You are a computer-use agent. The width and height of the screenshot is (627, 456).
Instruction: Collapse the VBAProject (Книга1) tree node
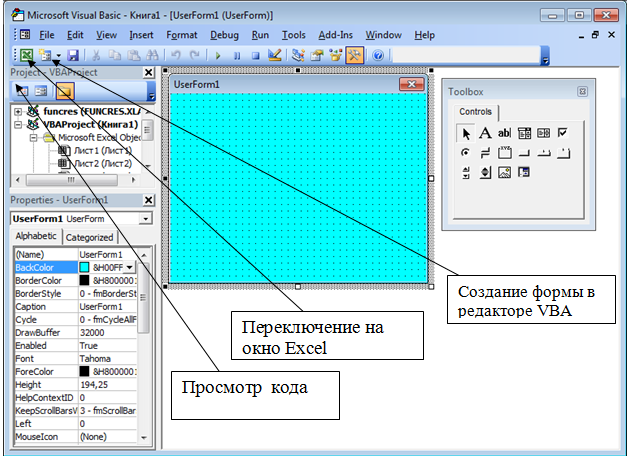pyautogui.click(x=19, y=124)
